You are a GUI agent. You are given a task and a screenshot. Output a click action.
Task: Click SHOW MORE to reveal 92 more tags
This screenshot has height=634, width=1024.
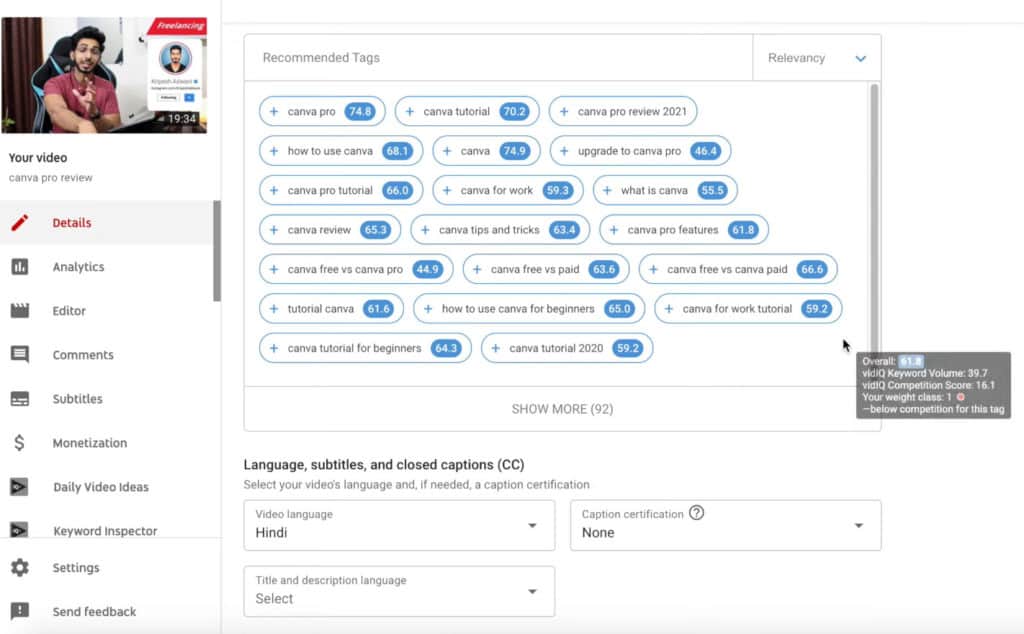[561, 408]
